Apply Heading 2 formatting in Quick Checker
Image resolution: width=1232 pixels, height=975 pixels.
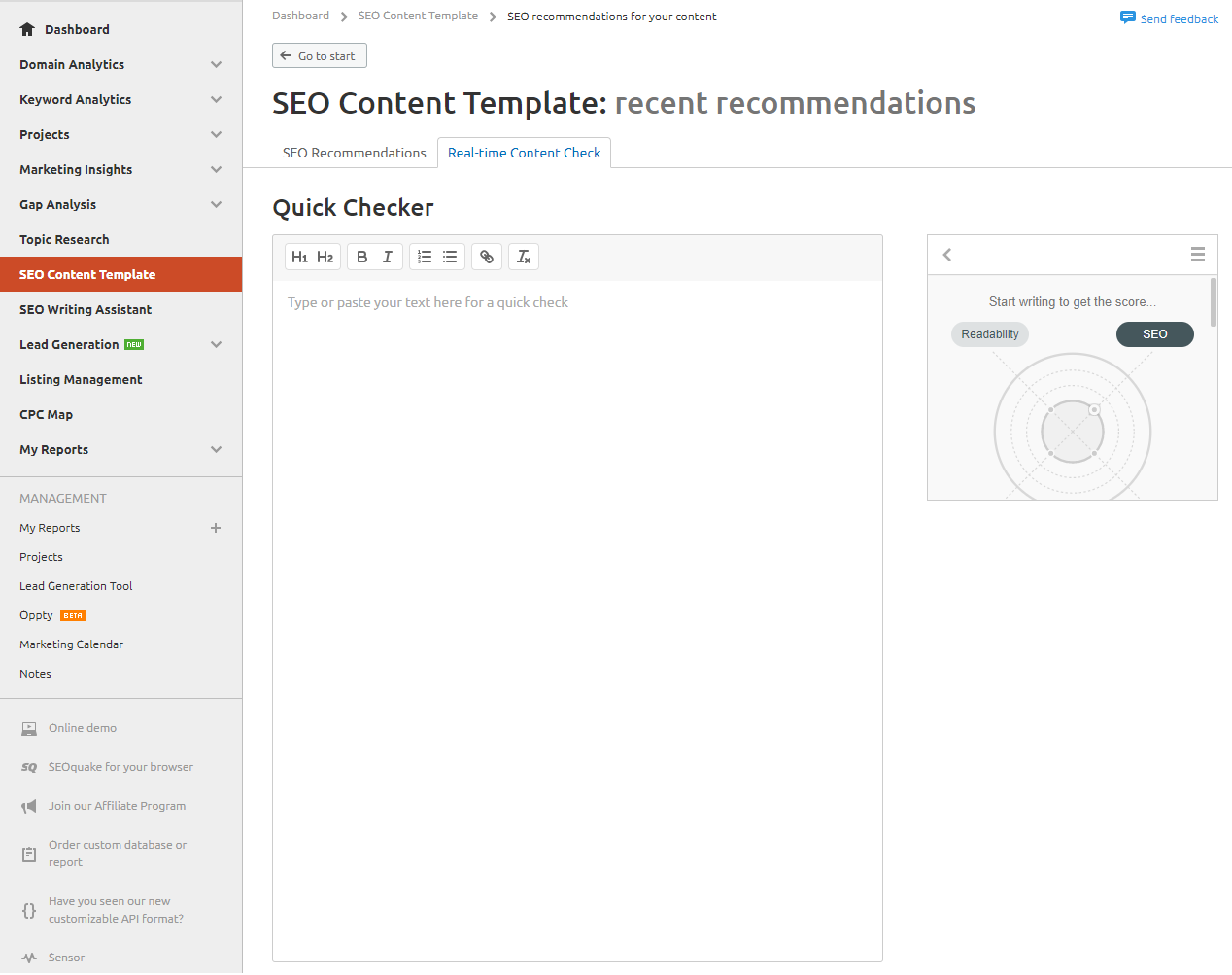325,256
